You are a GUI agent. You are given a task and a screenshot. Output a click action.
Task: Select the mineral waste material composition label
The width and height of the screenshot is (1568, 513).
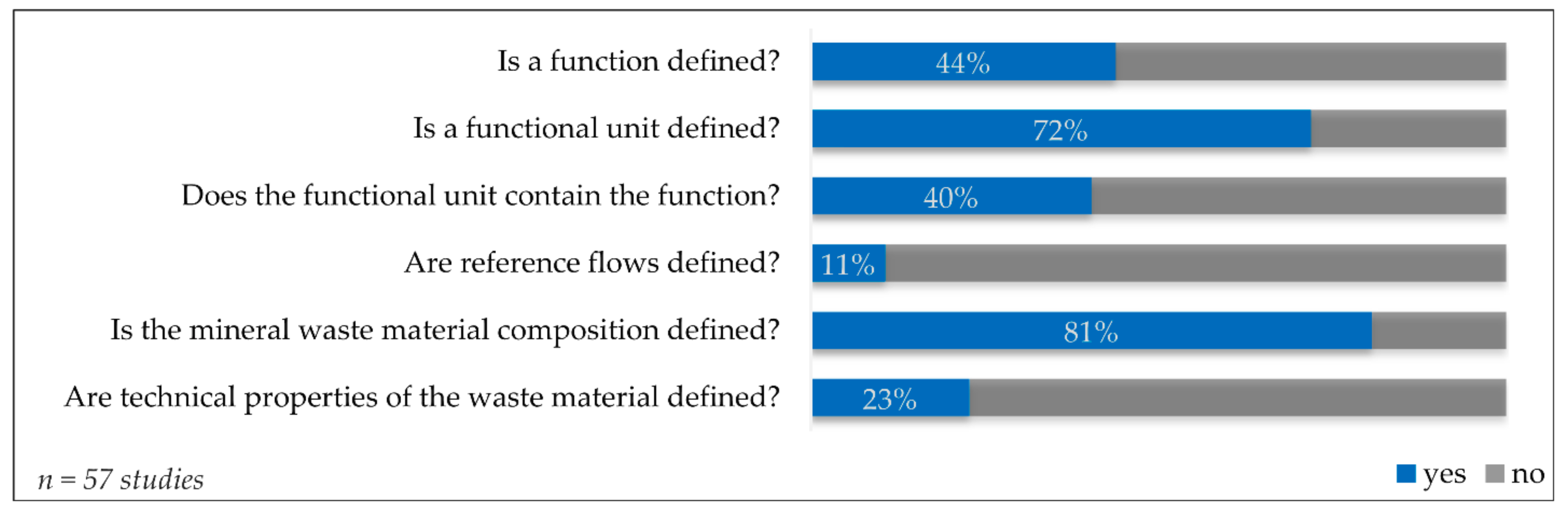tap(444, 331)
